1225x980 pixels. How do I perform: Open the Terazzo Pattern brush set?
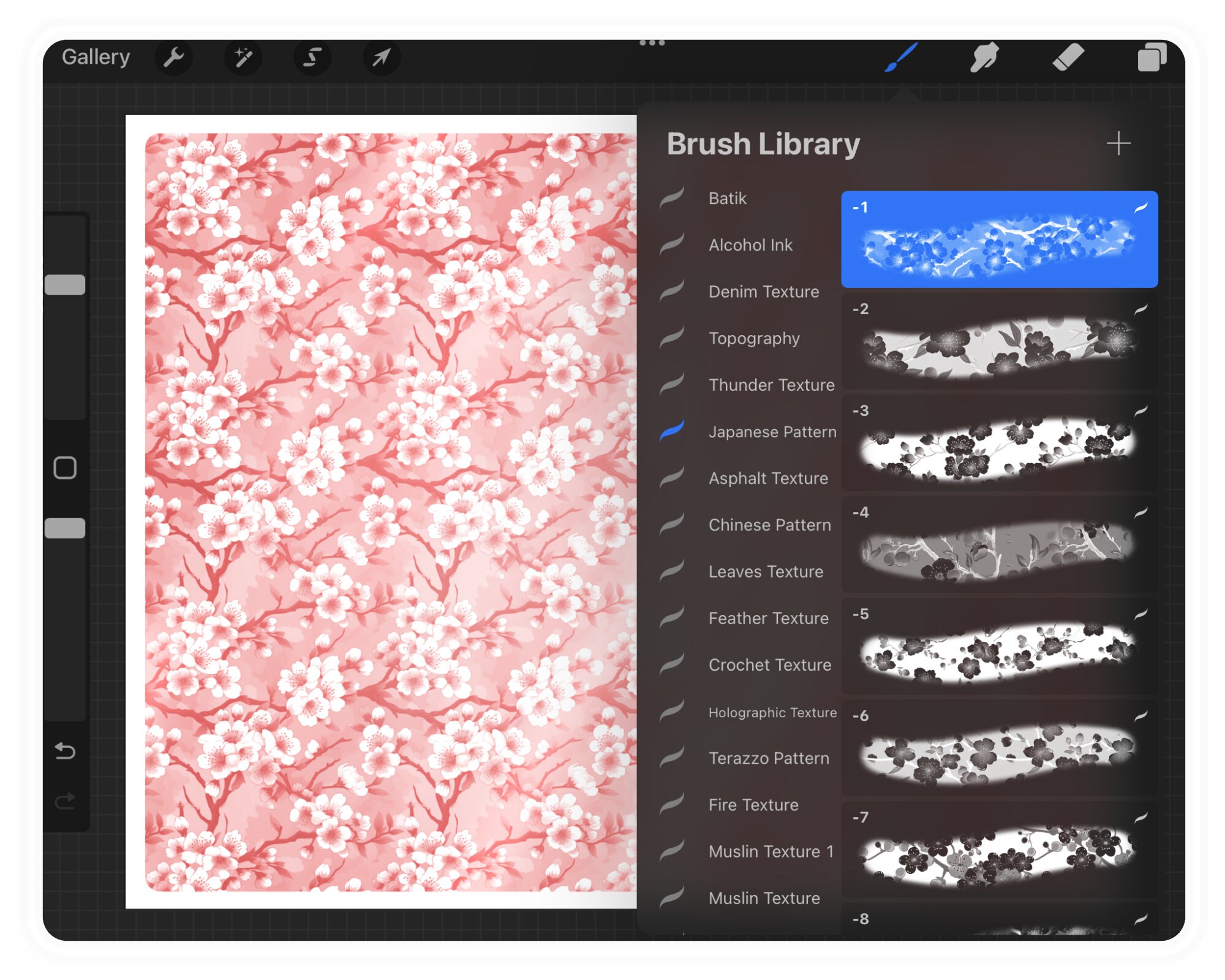pyautogui.click(x=768, y=758)
